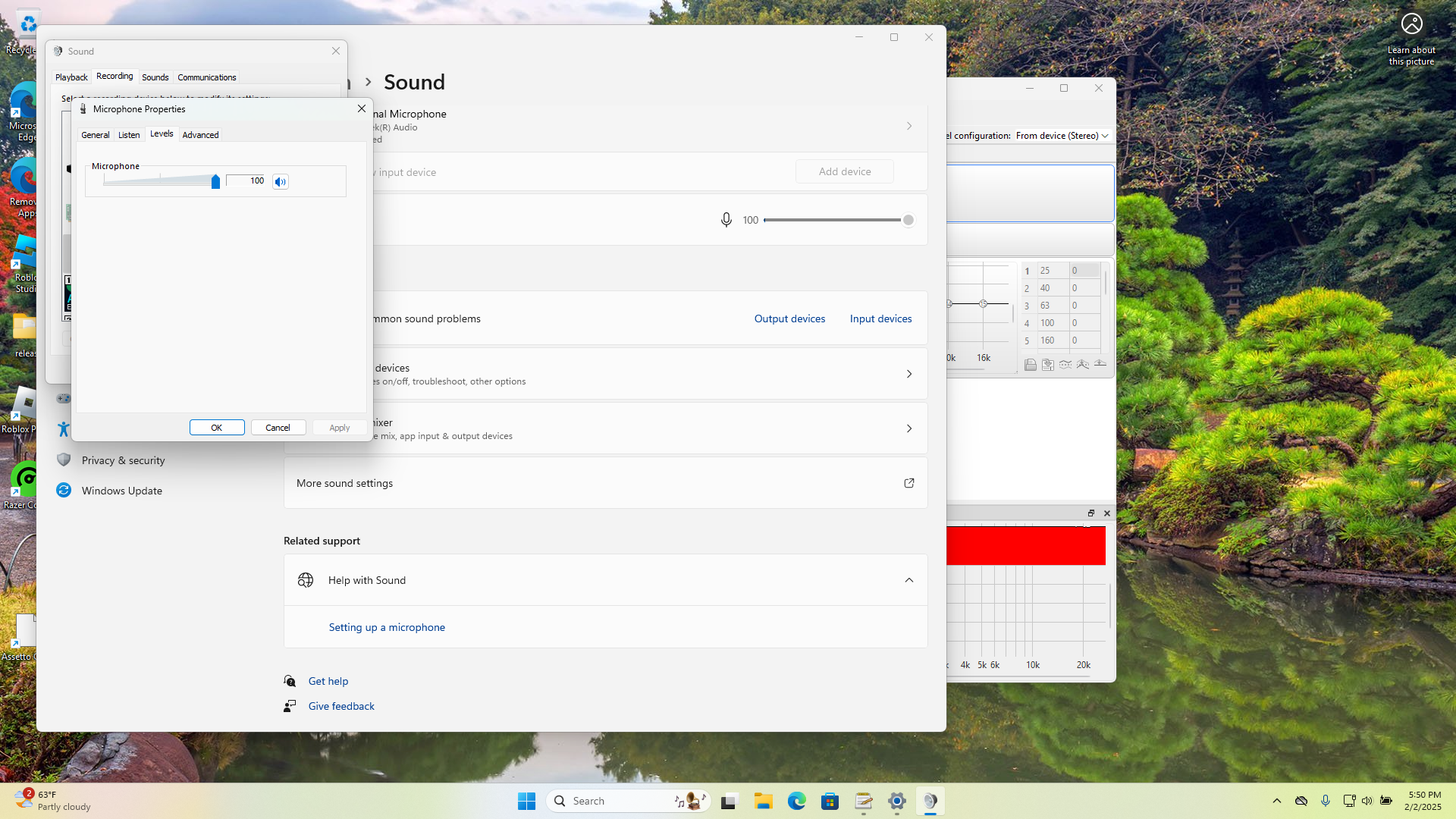Open the channel configuration dropdown
Viewport: 1456px width, 819px height.
tap(1062, 136)
